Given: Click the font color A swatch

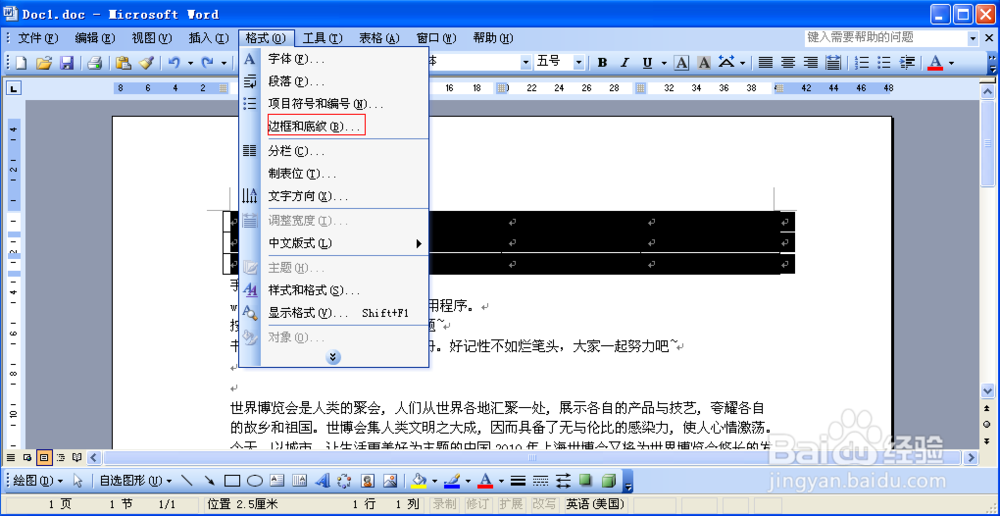Looking at the screenshot, I should pos(935,63).
